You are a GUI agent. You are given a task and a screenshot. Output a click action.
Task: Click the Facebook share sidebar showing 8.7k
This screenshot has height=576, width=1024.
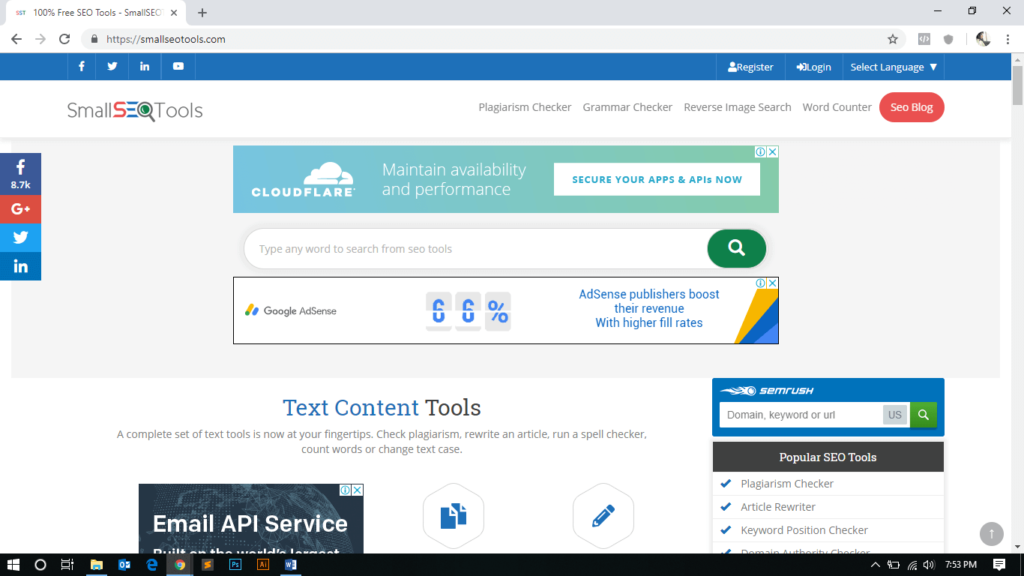point(20,176)
